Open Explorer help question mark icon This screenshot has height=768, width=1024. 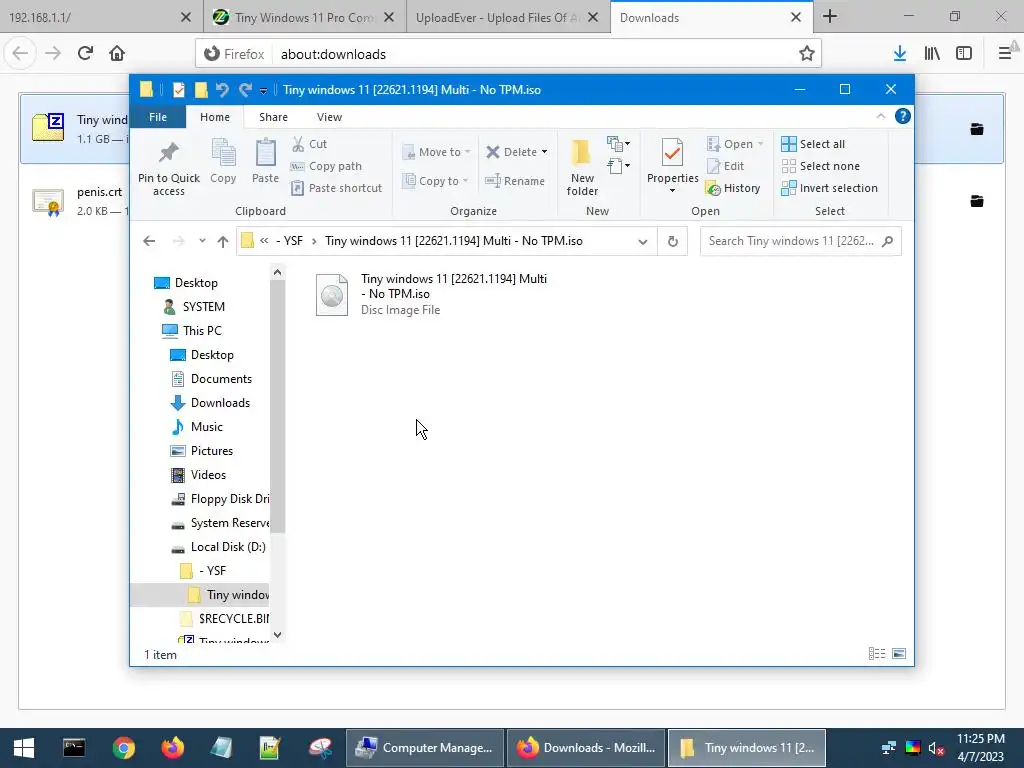point(903,116)
